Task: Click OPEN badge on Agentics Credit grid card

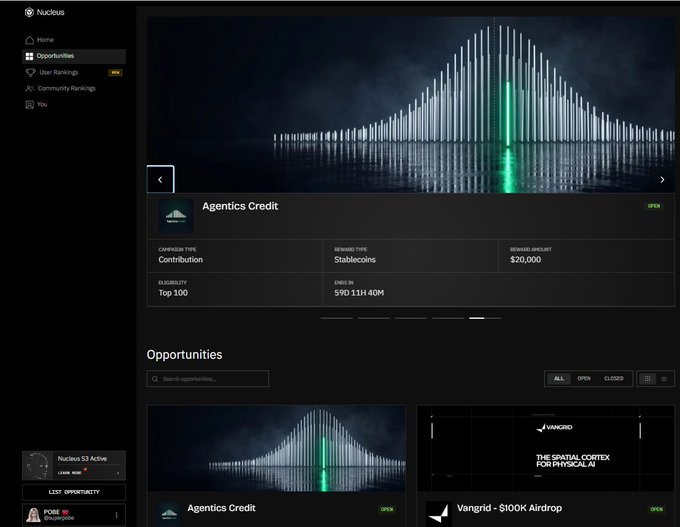Action: (387, 509)
